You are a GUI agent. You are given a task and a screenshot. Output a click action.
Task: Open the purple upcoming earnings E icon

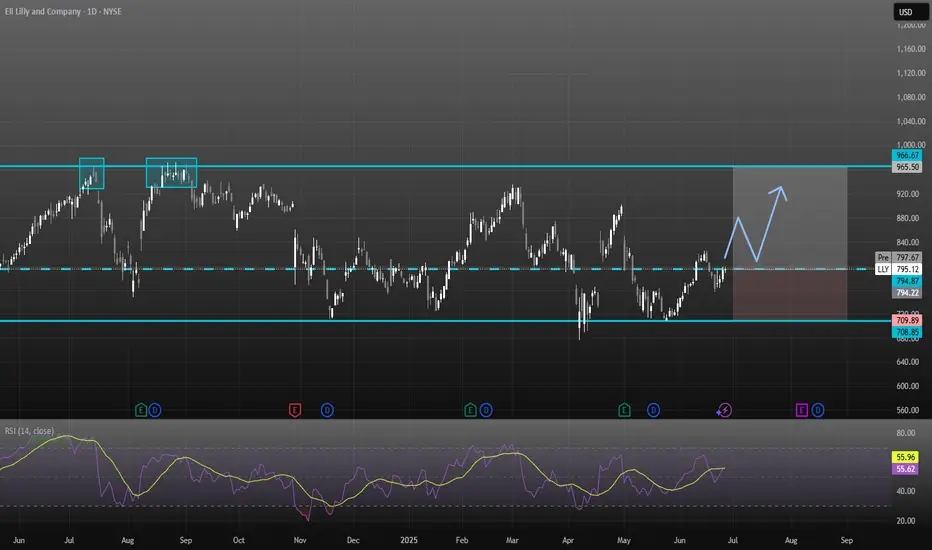point(802,410)
